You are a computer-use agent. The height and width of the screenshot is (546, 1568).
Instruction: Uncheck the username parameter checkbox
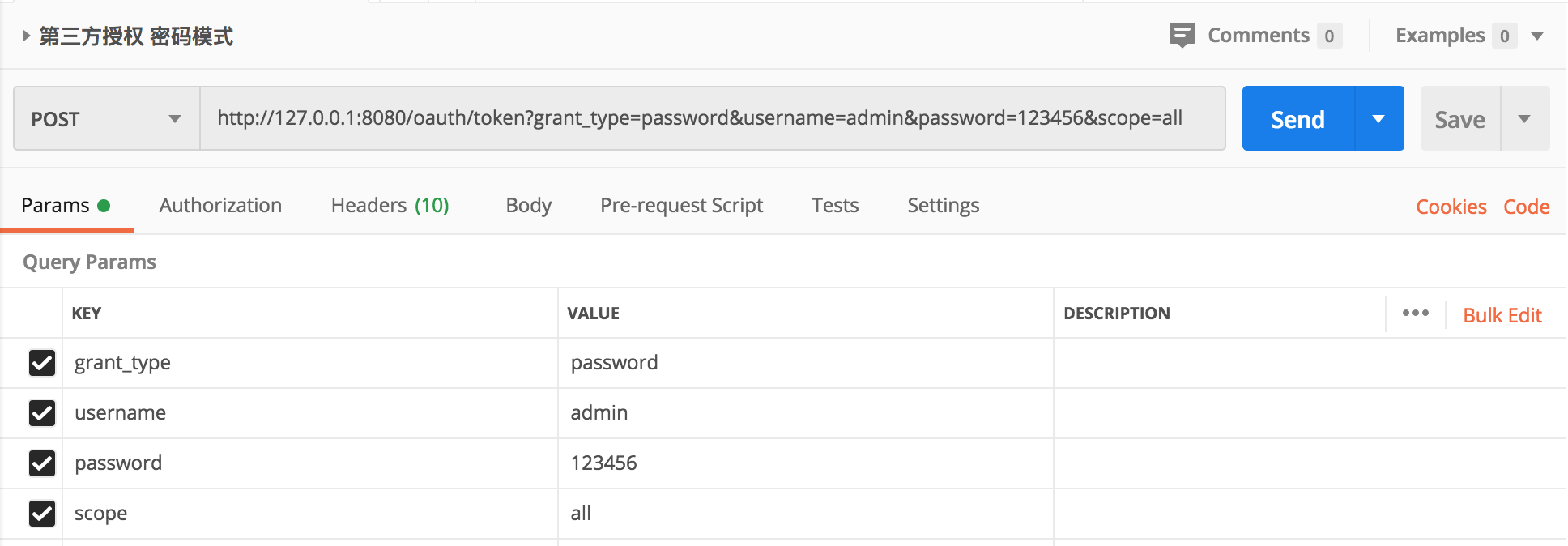click(x=42, y=413)
